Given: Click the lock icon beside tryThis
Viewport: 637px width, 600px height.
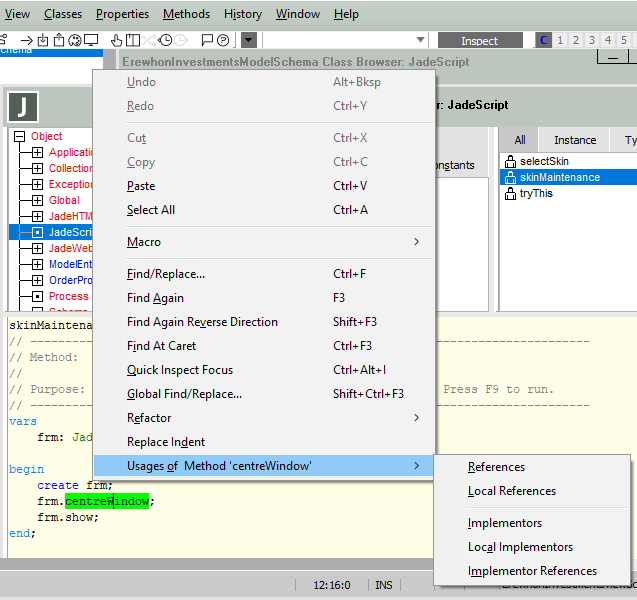Looking at the screenshot, I should coord(510,193).
